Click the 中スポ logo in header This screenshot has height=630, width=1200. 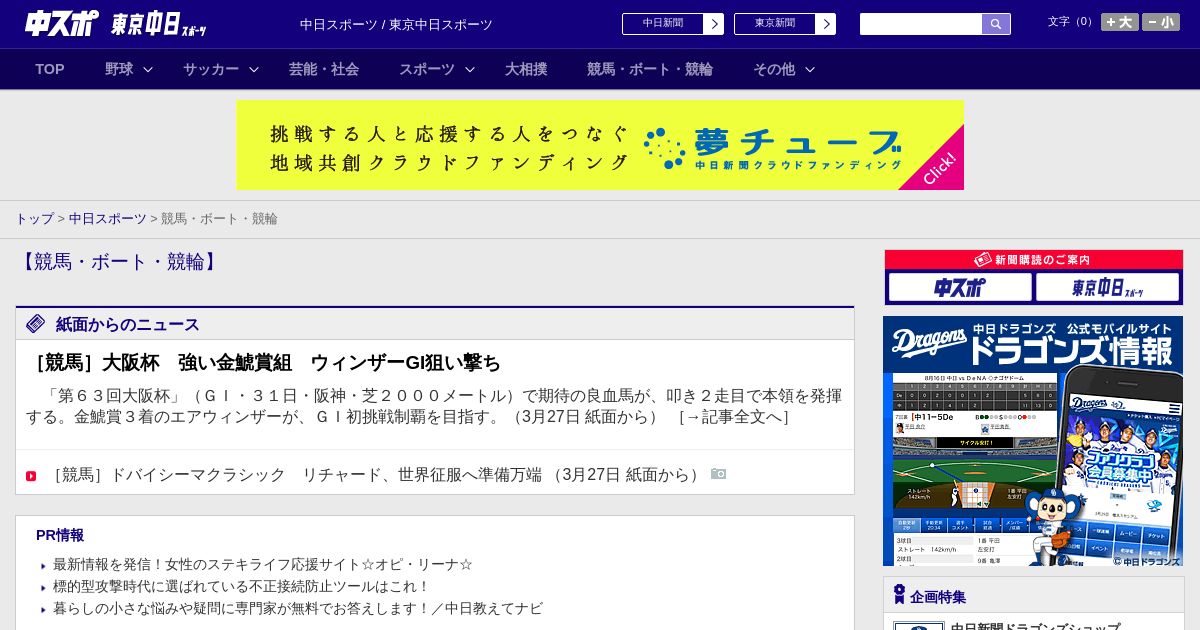[61, 23]
